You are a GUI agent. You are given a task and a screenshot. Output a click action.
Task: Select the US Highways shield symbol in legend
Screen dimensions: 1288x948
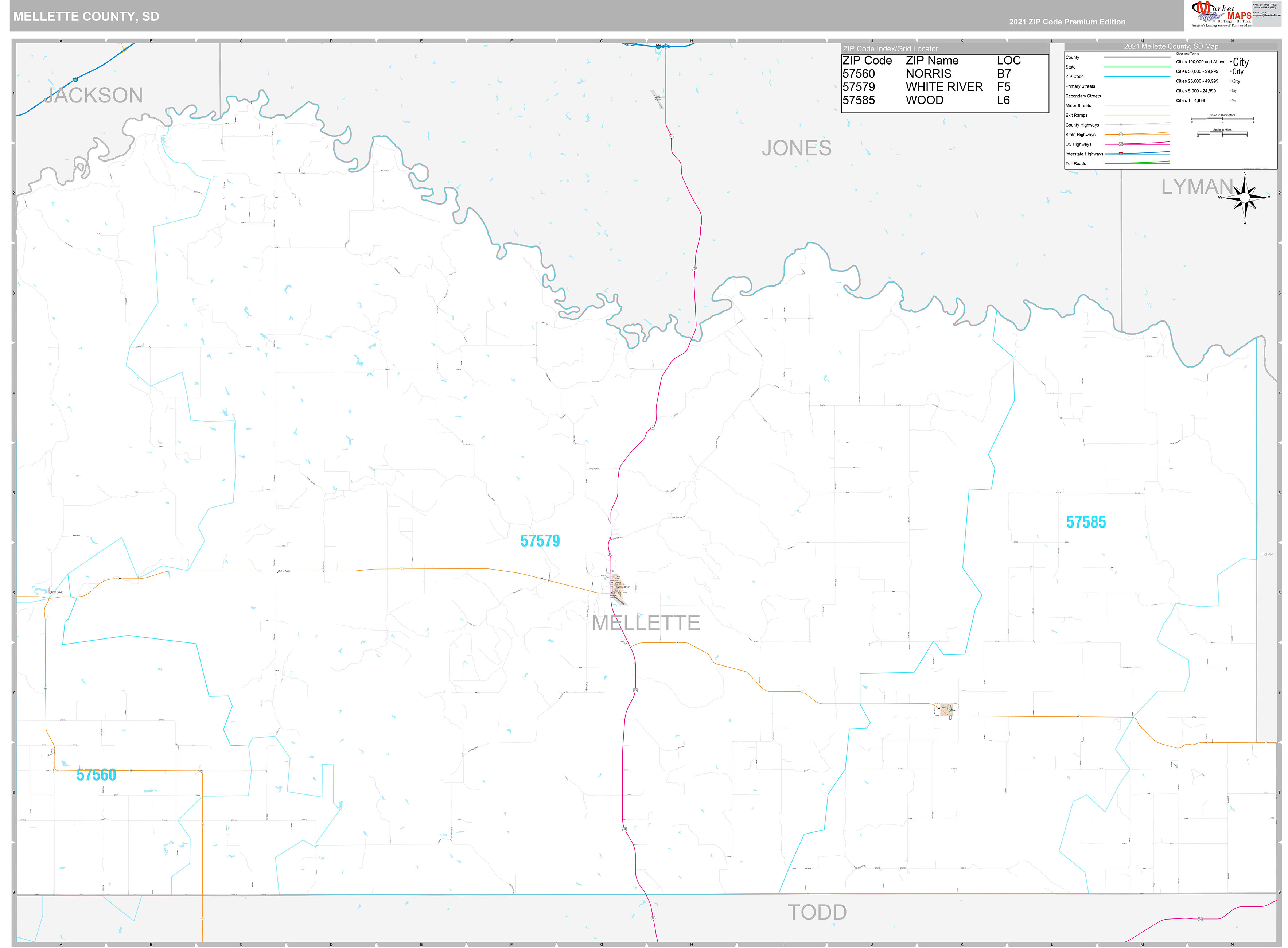[x=1121, y=145]
